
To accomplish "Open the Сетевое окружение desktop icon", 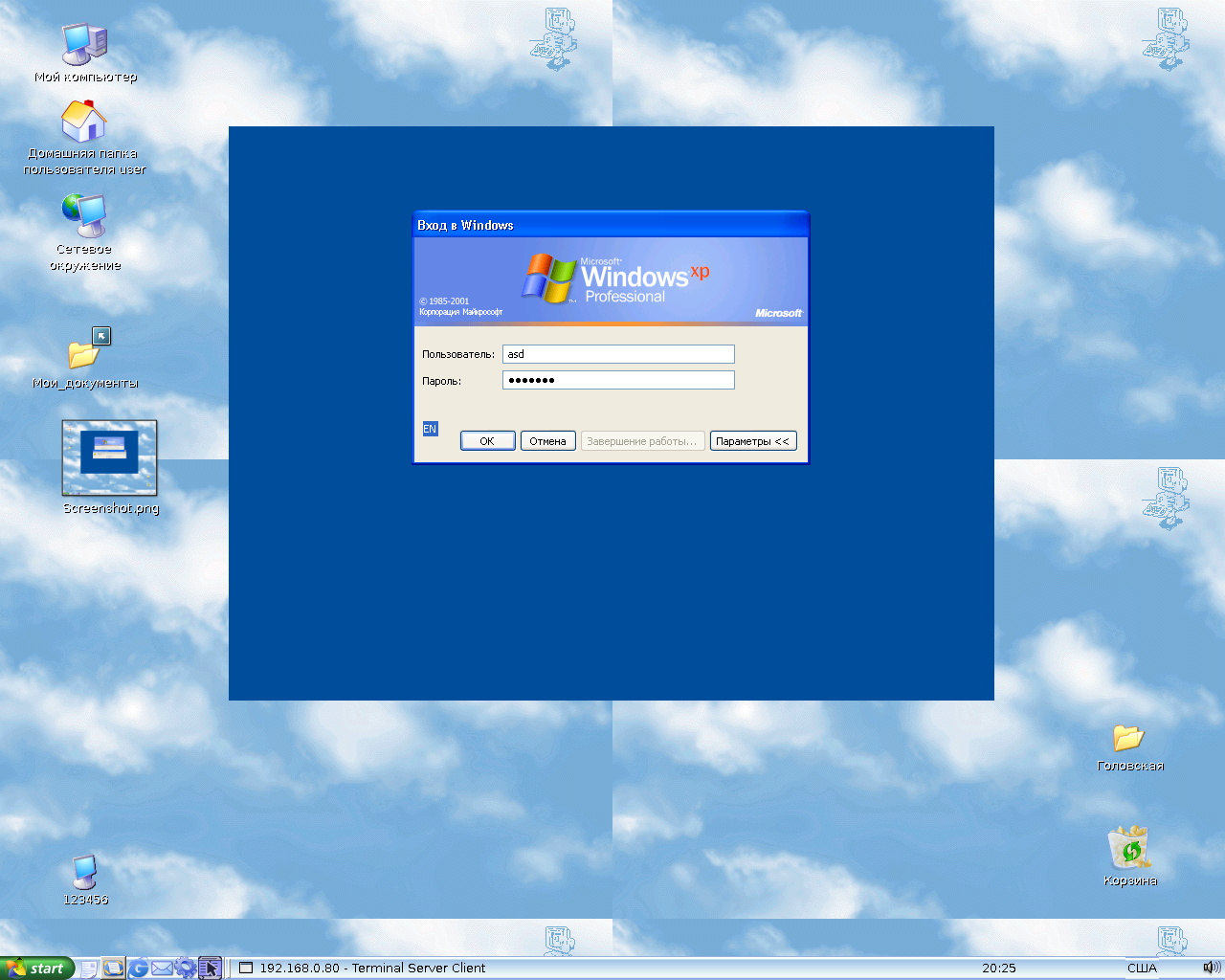I will [84, 216].
